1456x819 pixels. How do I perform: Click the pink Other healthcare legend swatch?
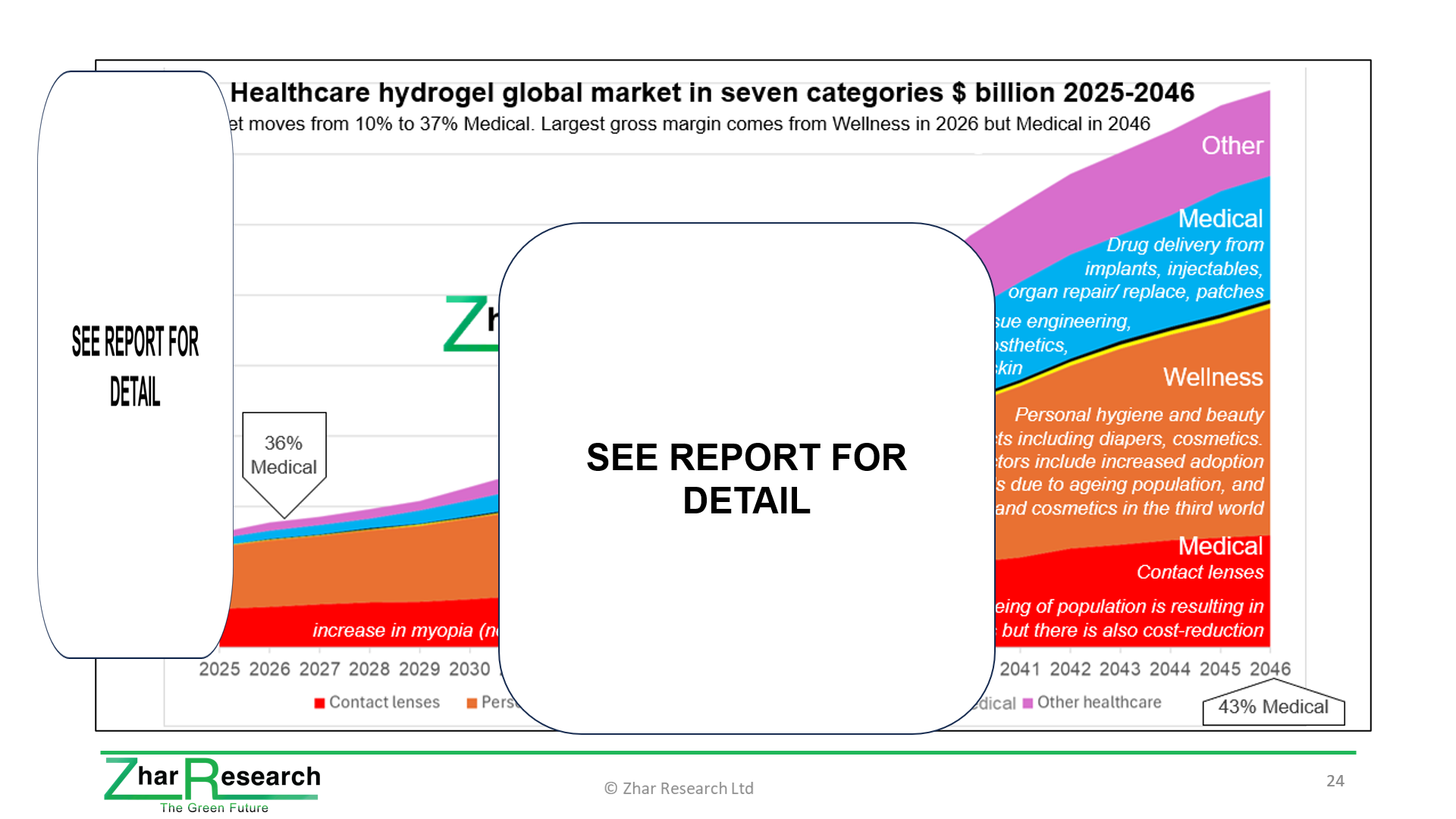tap(1028, 703)
